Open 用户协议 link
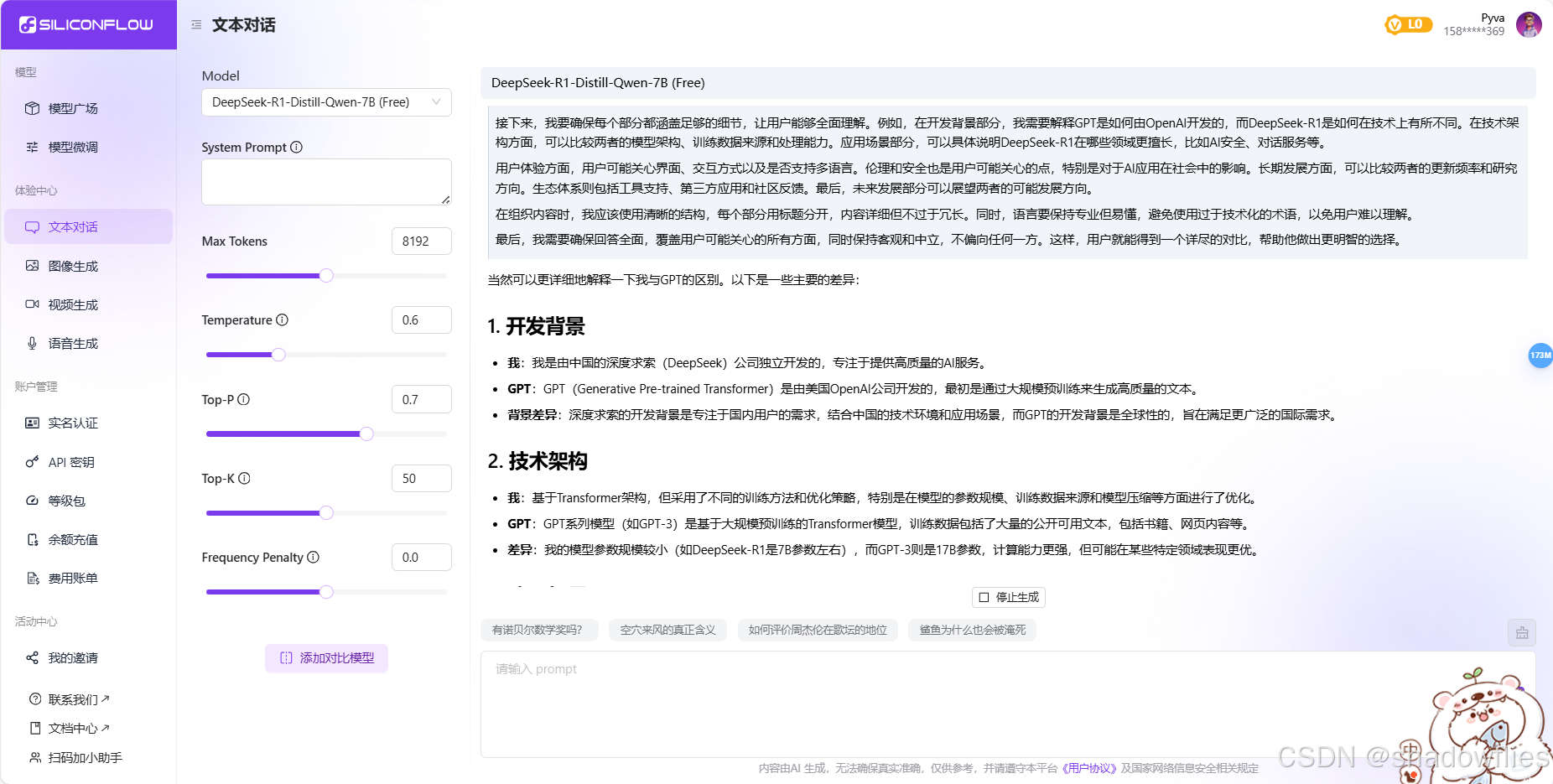The image size is (1553, 784). click(x=1089, y=768)
